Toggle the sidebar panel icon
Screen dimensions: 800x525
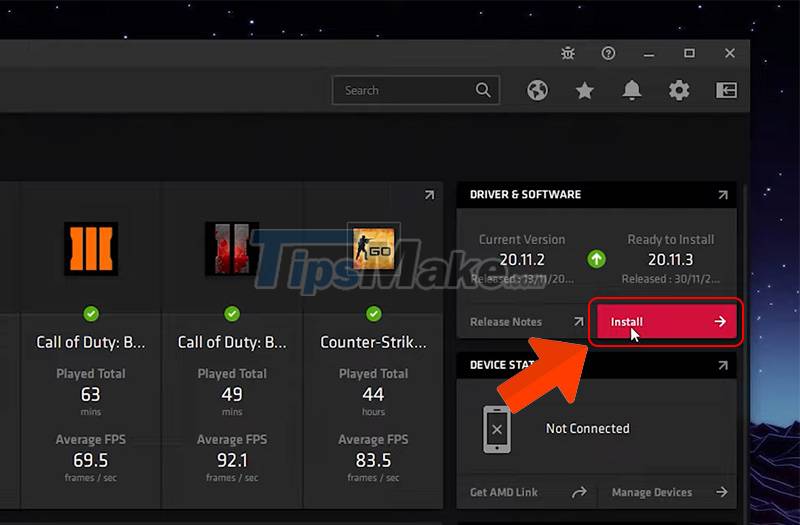(726, 90)
